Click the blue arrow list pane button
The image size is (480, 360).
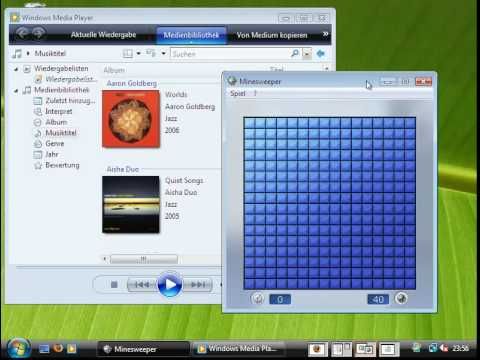pos(320,53)
